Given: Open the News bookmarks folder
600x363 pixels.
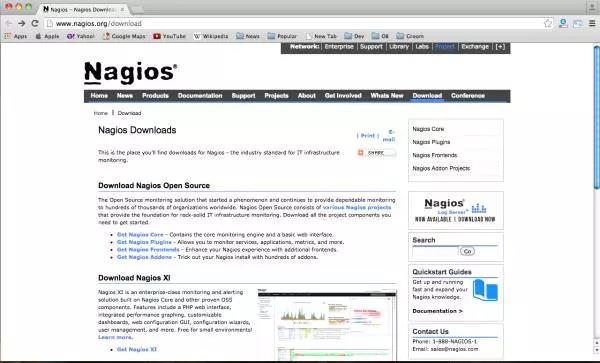Looking at the screenshot, I should click(248, 36).
